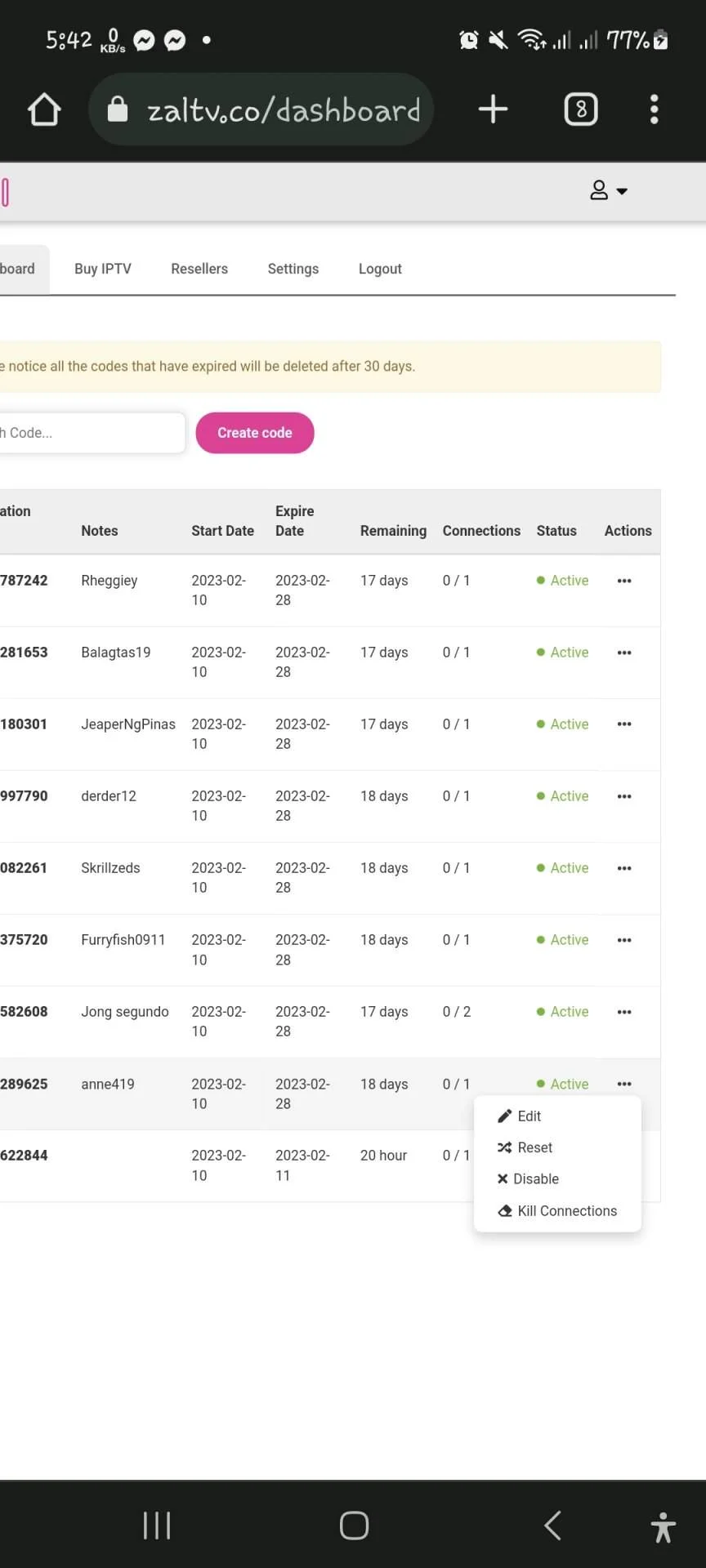Click the Balagtas19 note cell
Viewport: 706px width, 1568px height.
click(x=116, y=653)
